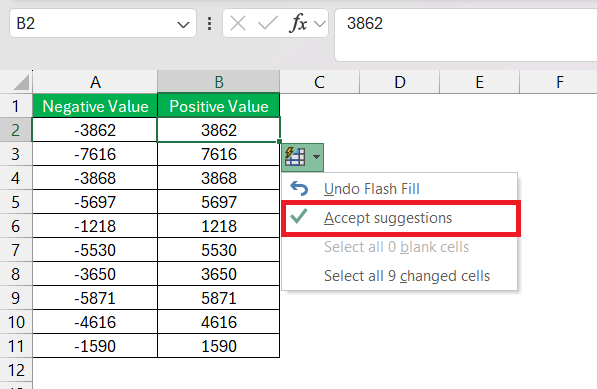Choose Select all 9 changed cells
597x389 pixels.
click(x=399, y=276)
